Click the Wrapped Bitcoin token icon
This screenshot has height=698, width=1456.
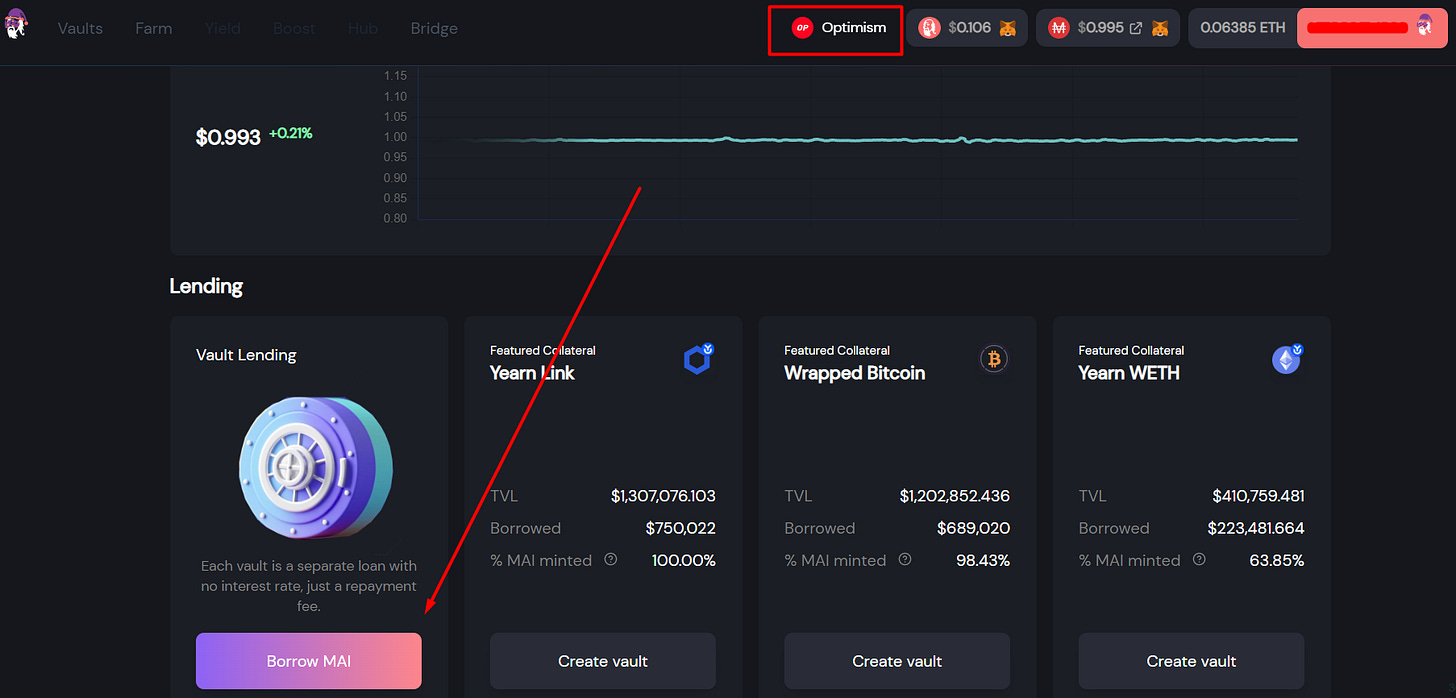click(x=994, y=359)
